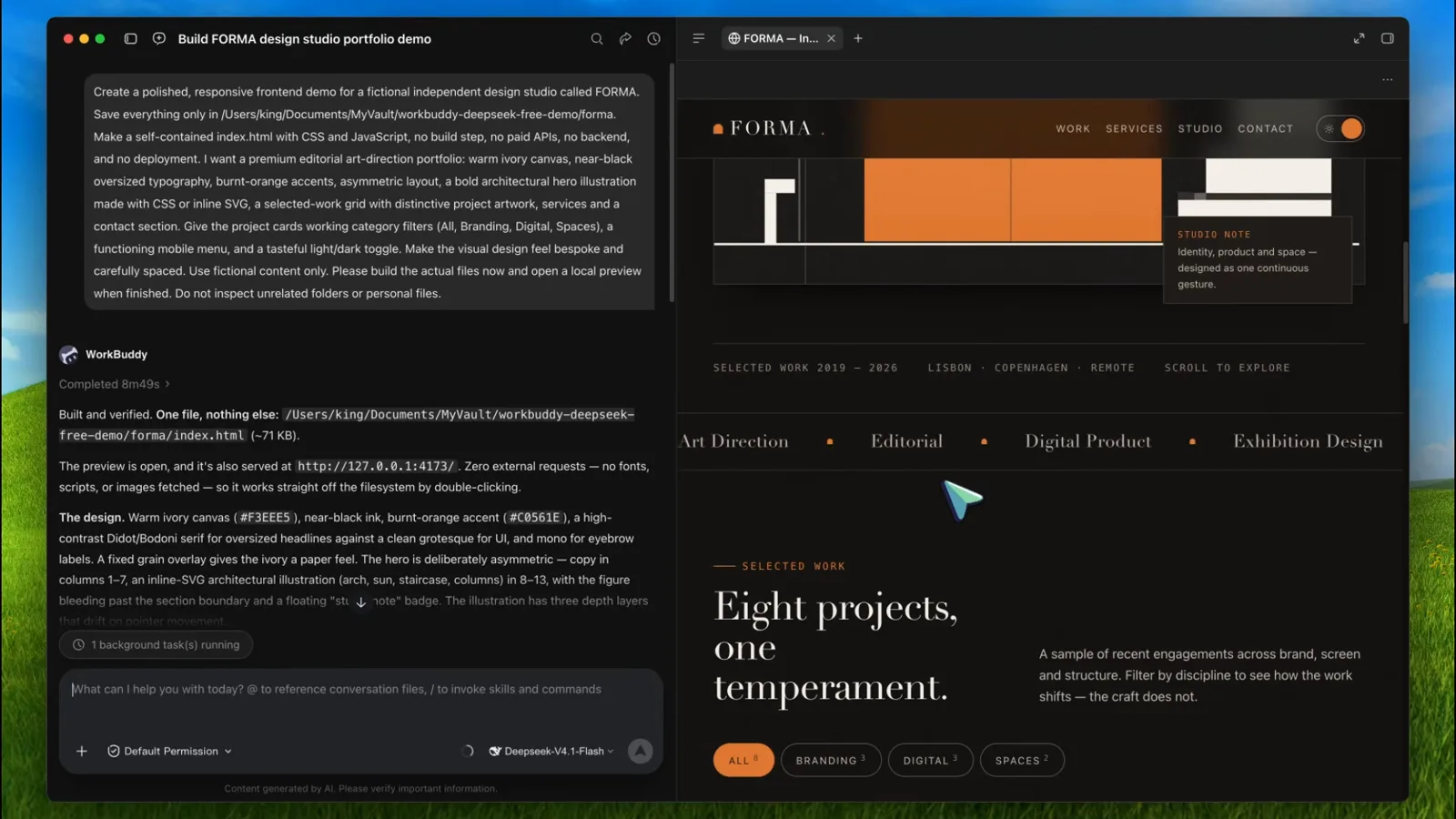Click SCROLL TO EXPLORE text
This screenshot has width=1456, height=819.
(1227, 368)
